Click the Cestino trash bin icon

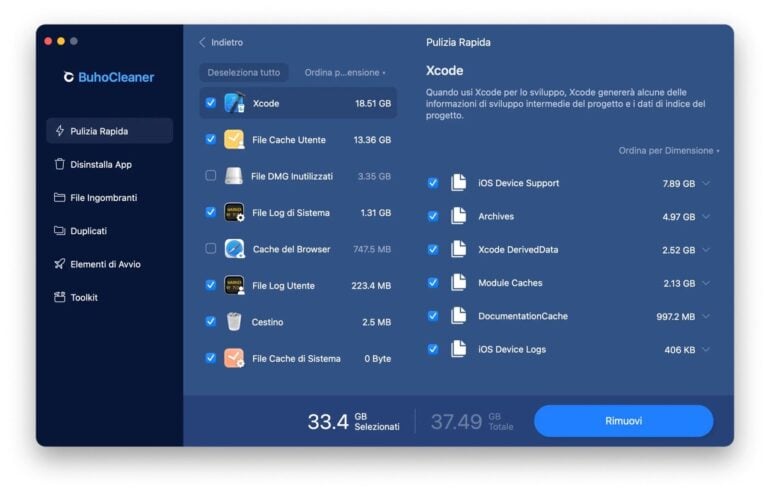[234, 322]
